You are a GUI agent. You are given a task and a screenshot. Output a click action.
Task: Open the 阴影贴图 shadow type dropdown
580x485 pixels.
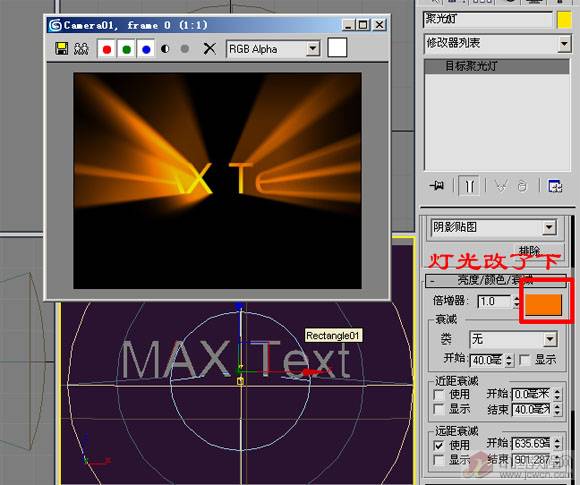494,227
